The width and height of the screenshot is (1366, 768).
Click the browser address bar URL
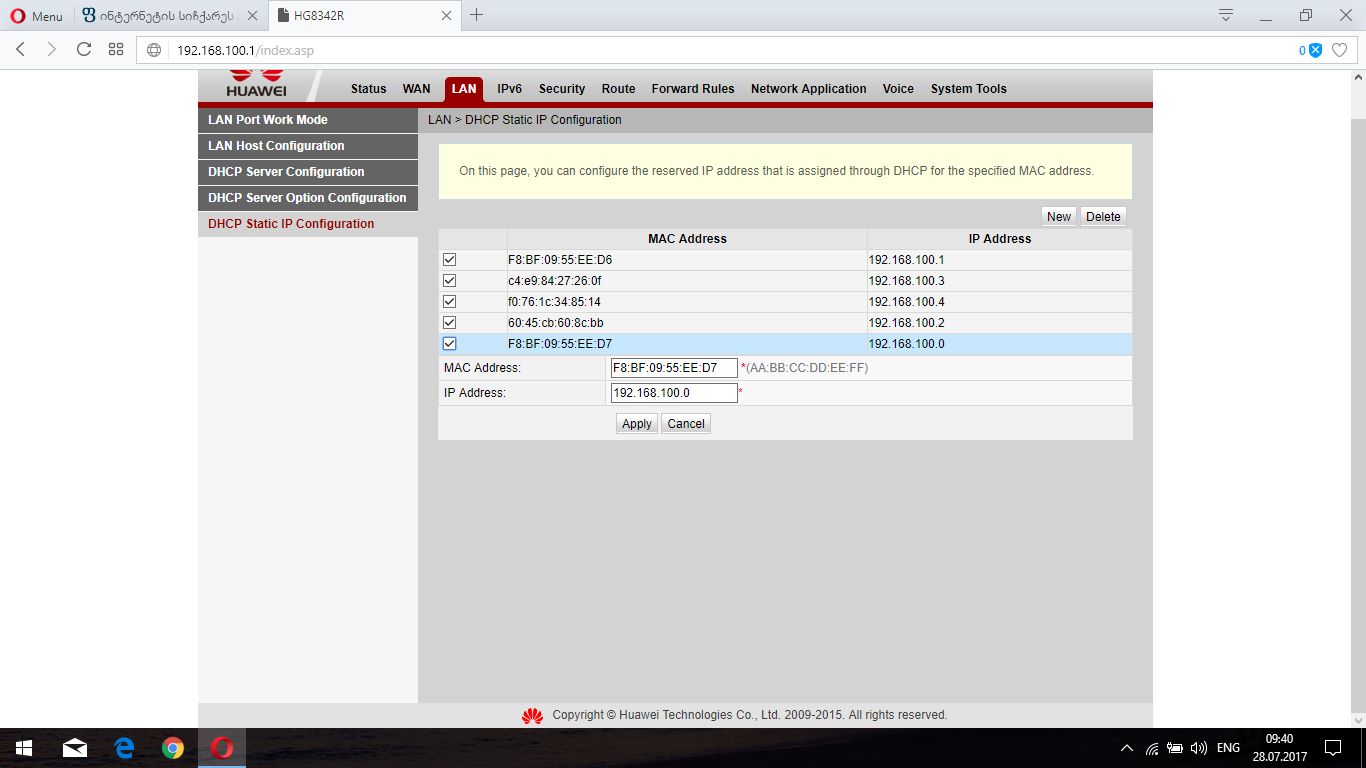point(246,50)
